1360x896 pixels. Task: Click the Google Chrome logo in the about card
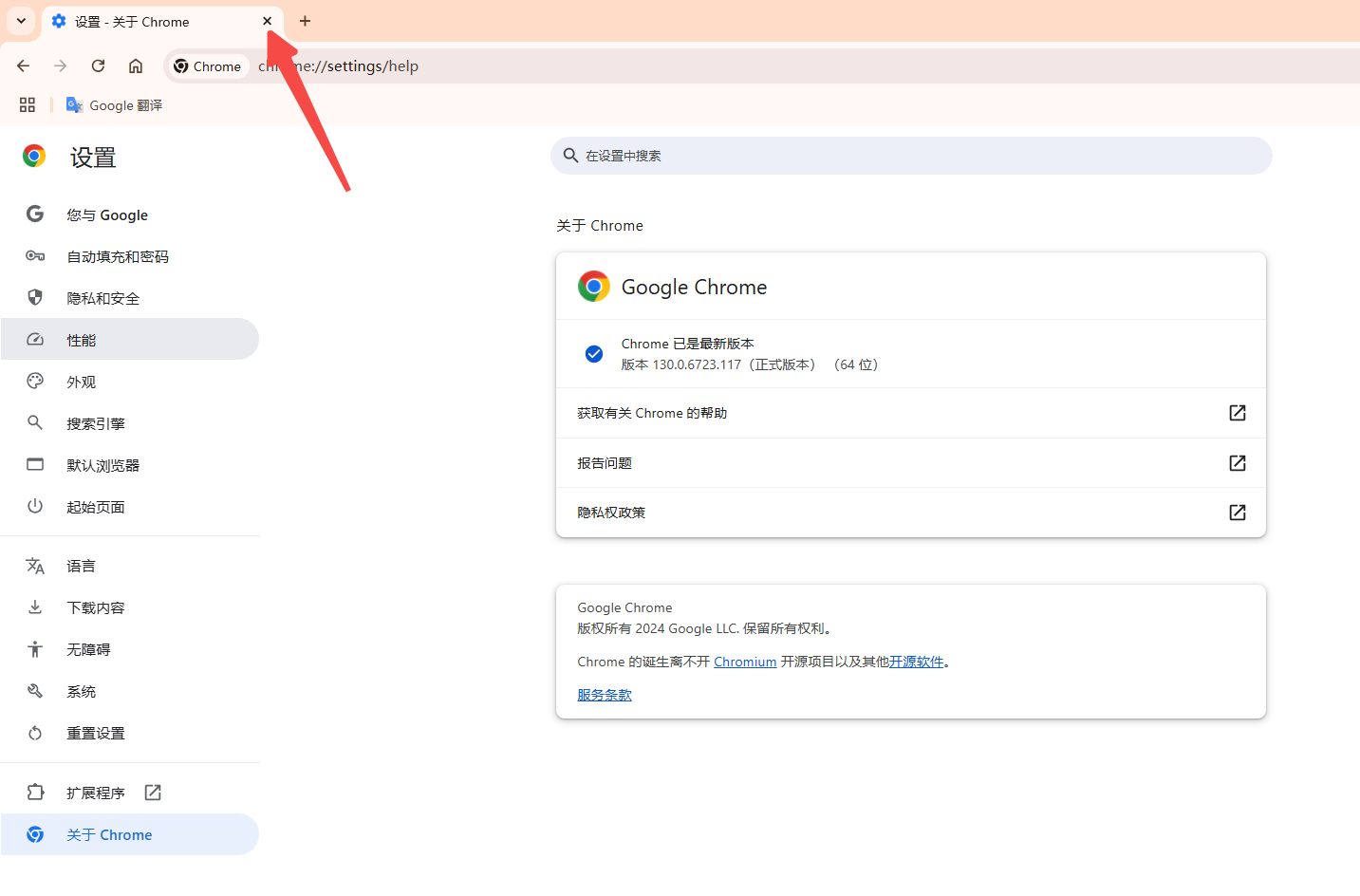(594, 286)
